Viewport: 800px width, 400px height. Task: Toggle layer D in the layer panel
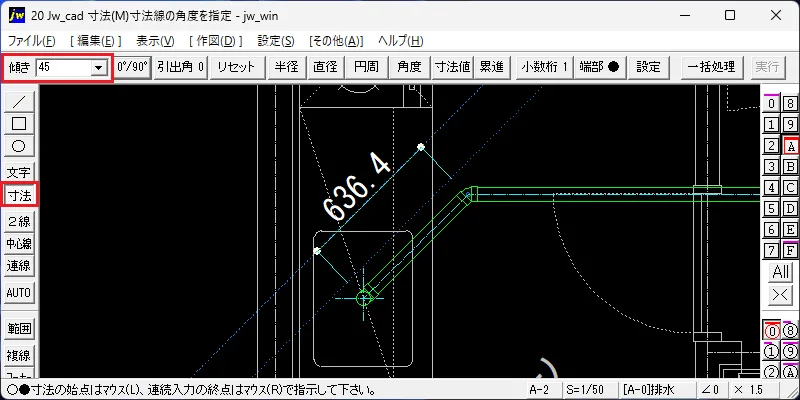click(x=790, y=209)
